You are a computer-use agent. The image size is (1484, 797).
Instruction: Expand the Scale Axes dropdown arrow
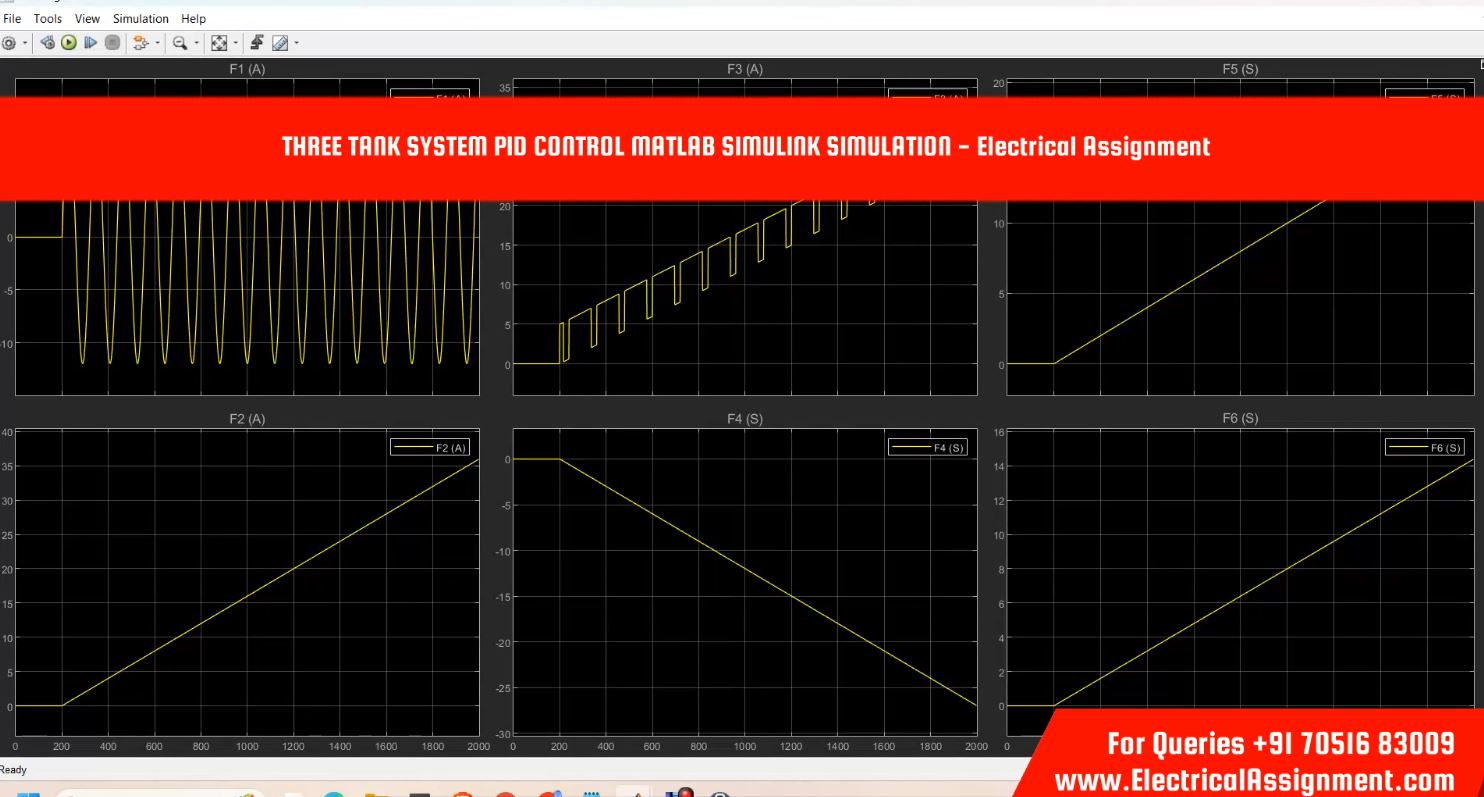(x=236, y=43)
